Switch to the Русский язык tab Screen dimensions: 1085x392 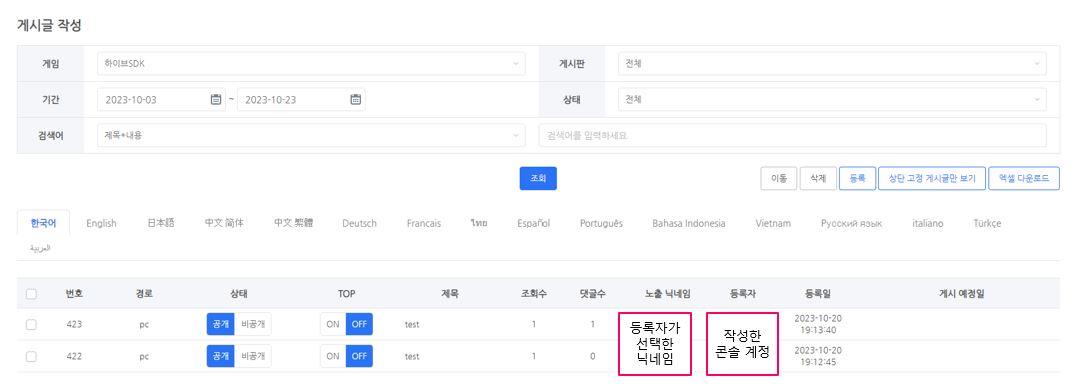point(851,223)
